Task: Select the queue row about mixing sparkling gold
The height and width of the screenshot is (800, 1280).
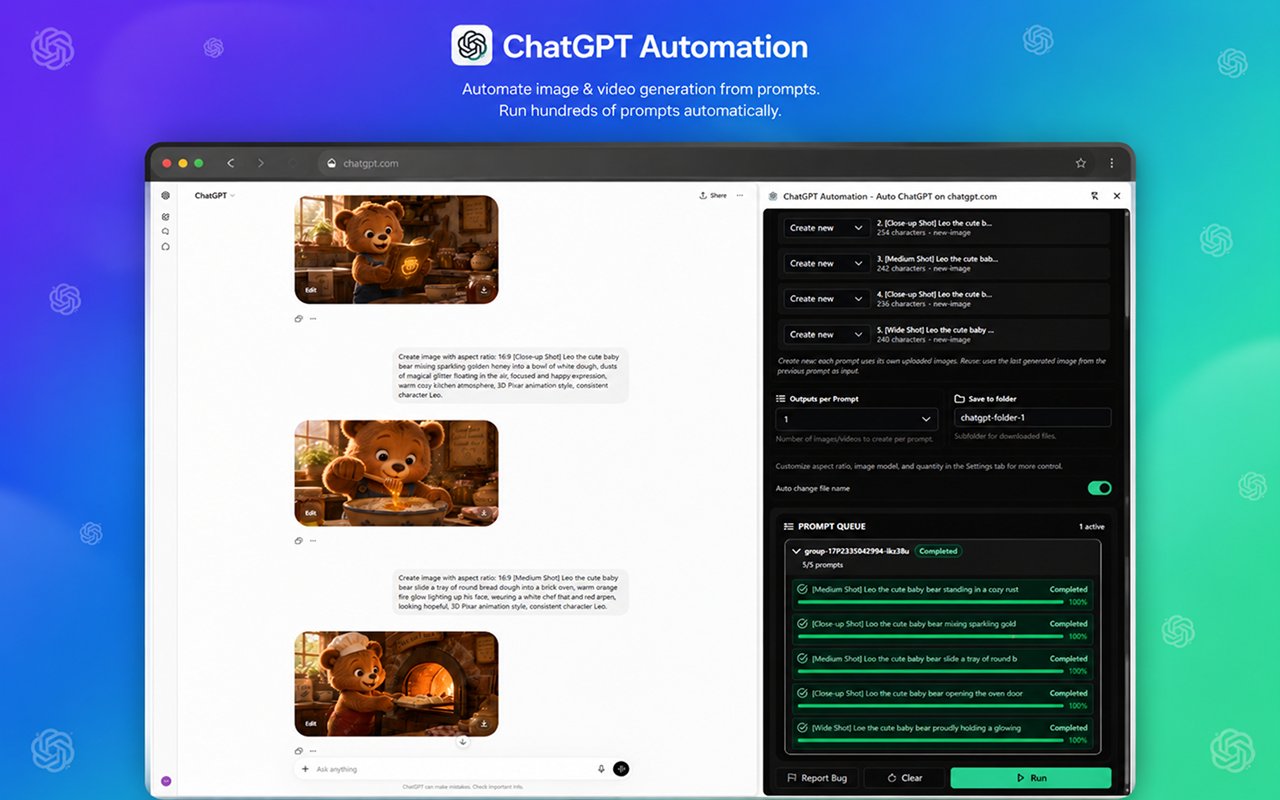Action: click(942, 629)
